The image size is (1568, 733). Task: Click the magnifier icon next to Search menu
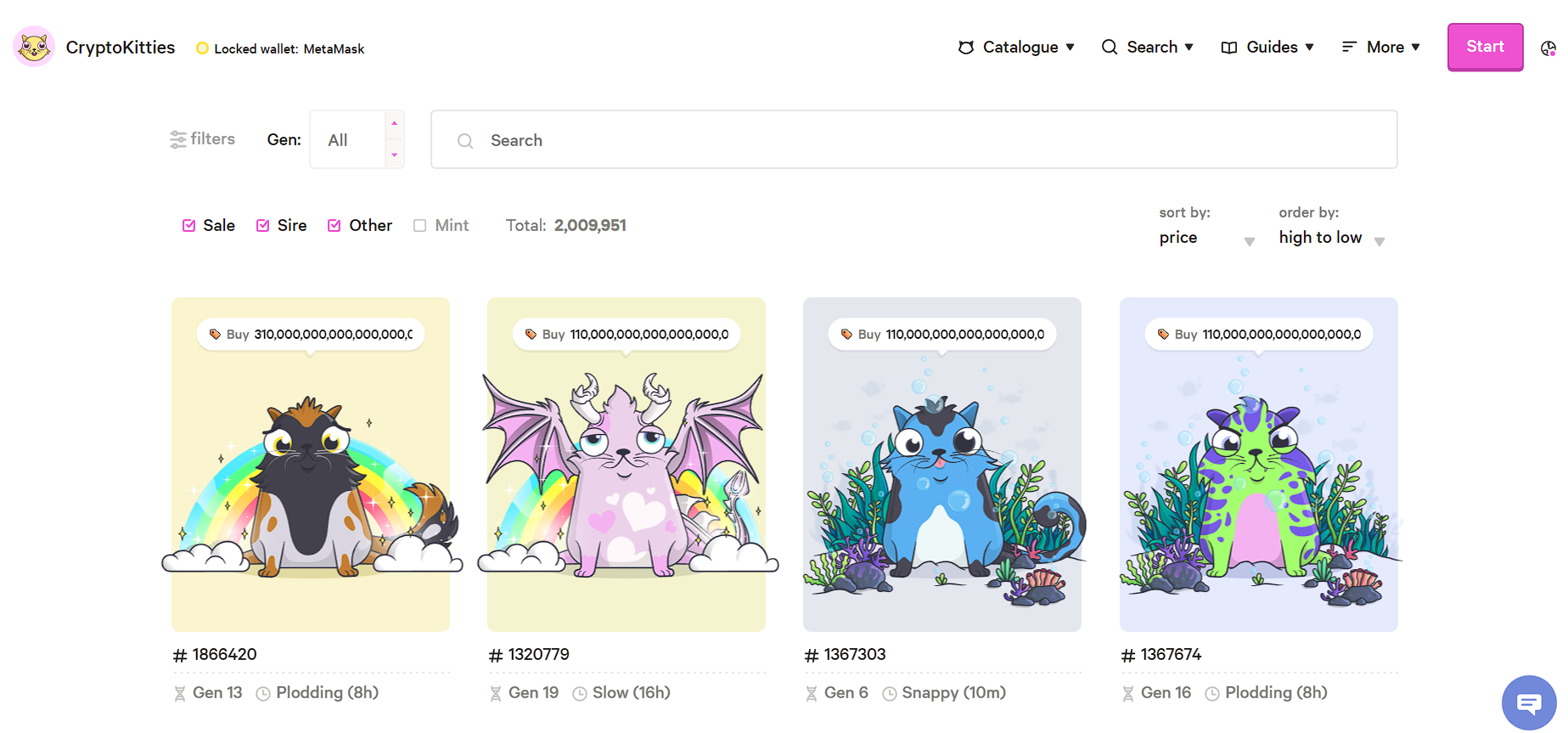[1110, 47]
